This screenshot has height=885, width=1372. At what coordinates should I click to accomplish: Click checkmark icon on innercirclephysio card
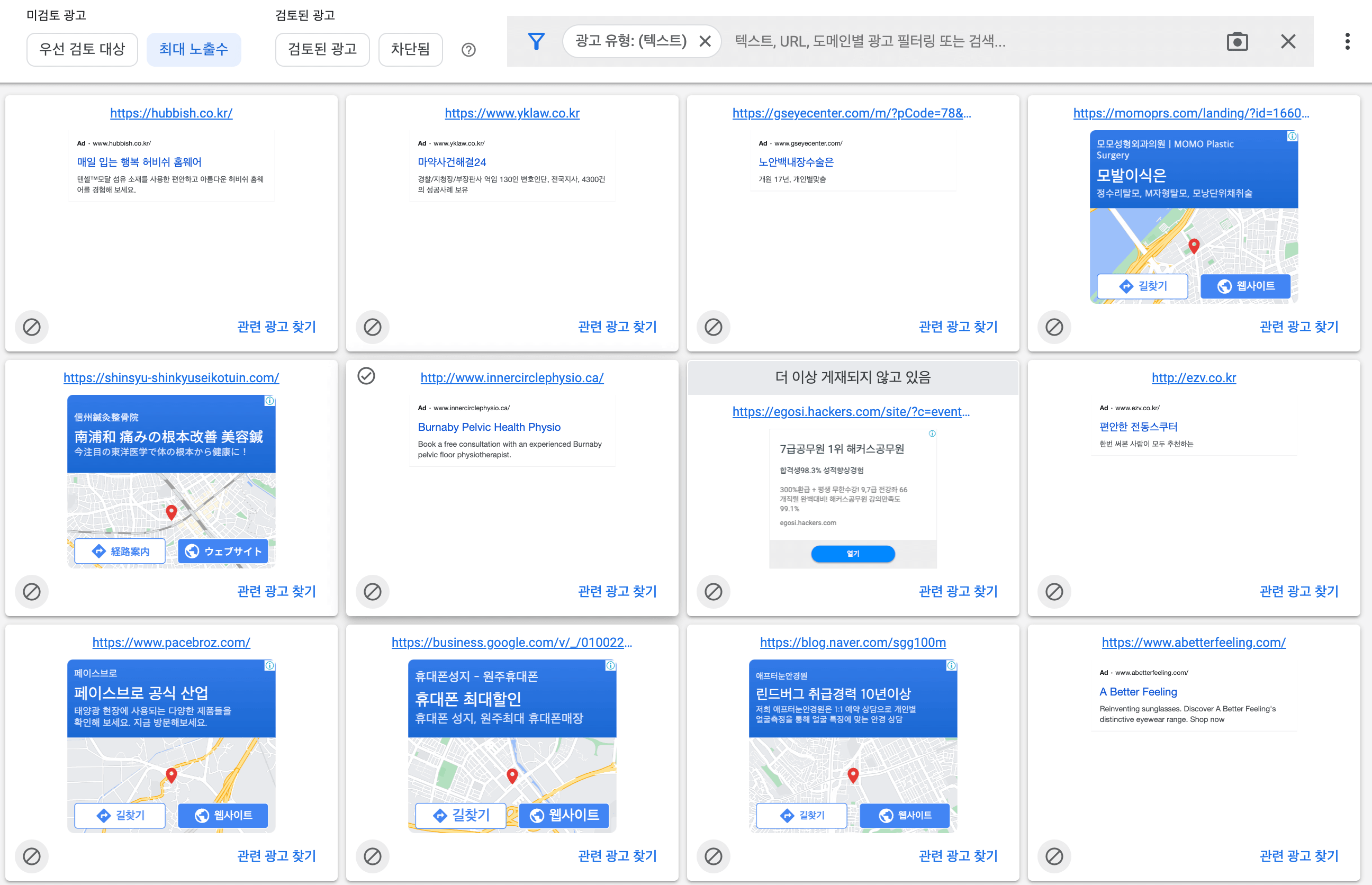click(x=367, y=376)
